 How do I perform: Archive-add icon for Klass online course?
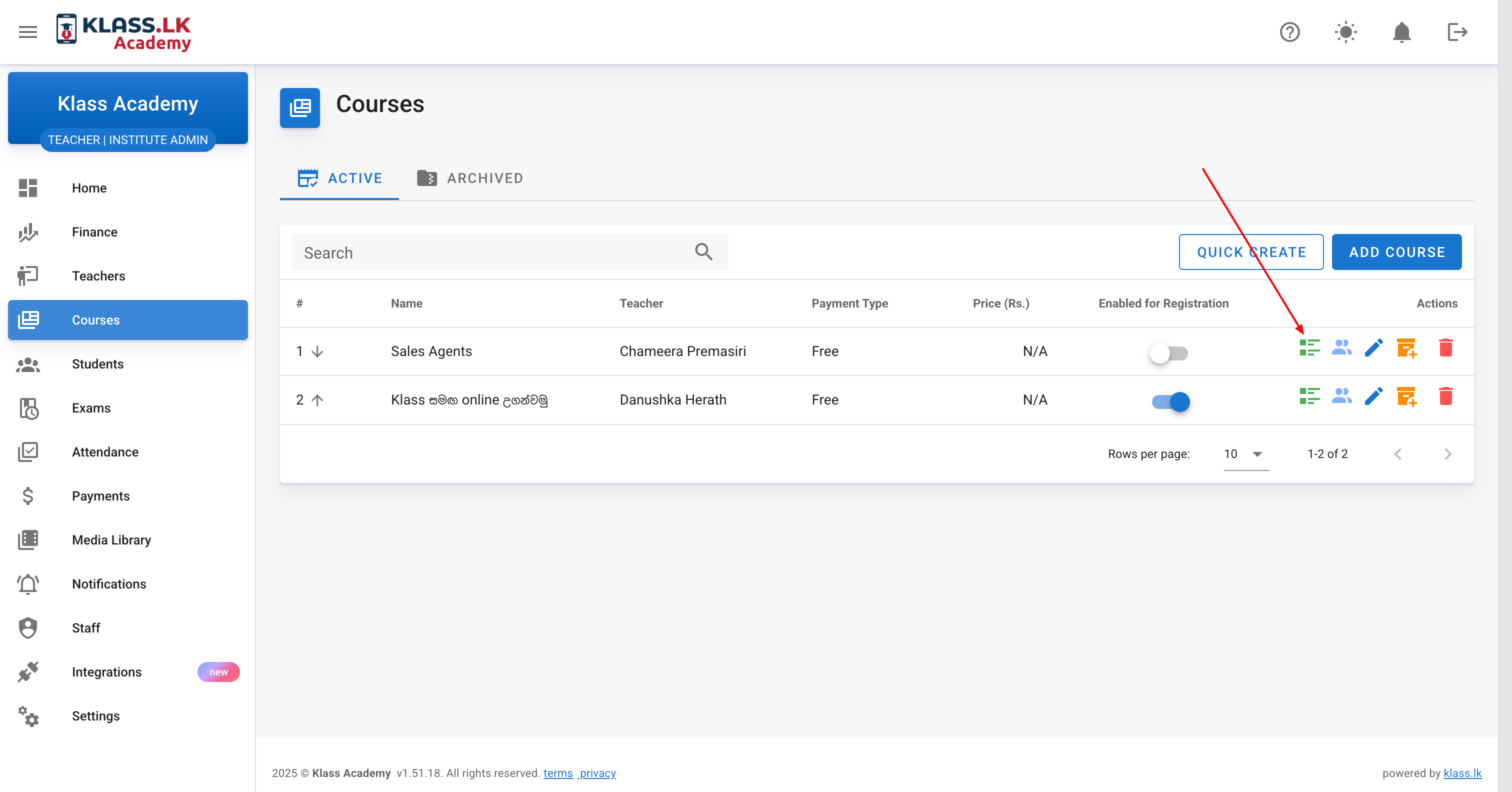(1406, 397)
